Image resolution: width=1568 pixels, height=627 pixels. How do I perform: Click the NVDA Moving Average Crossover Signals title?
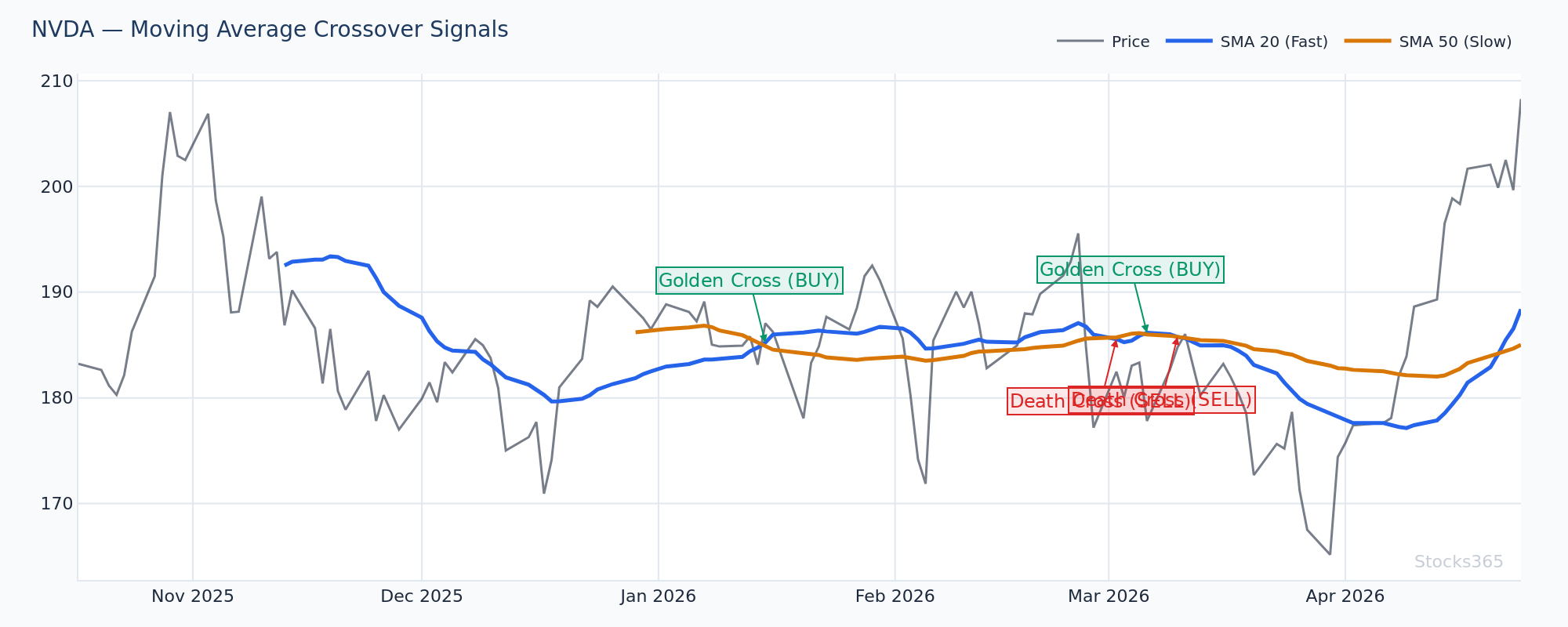pyautogui.click(x=270, y=30)
